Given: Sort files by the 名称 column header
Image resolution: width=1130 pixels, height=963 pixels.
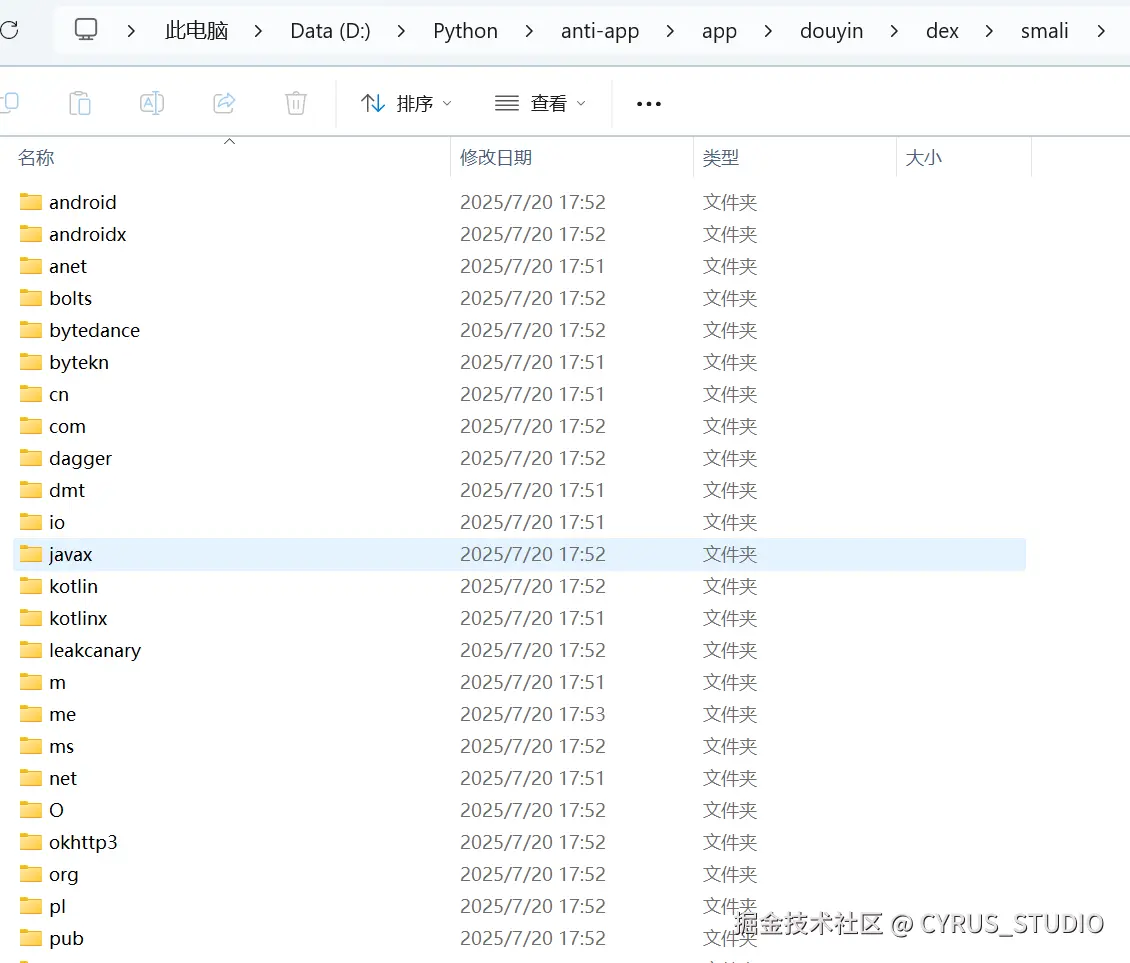Looking at the screenshot, I should click(36, 157).
